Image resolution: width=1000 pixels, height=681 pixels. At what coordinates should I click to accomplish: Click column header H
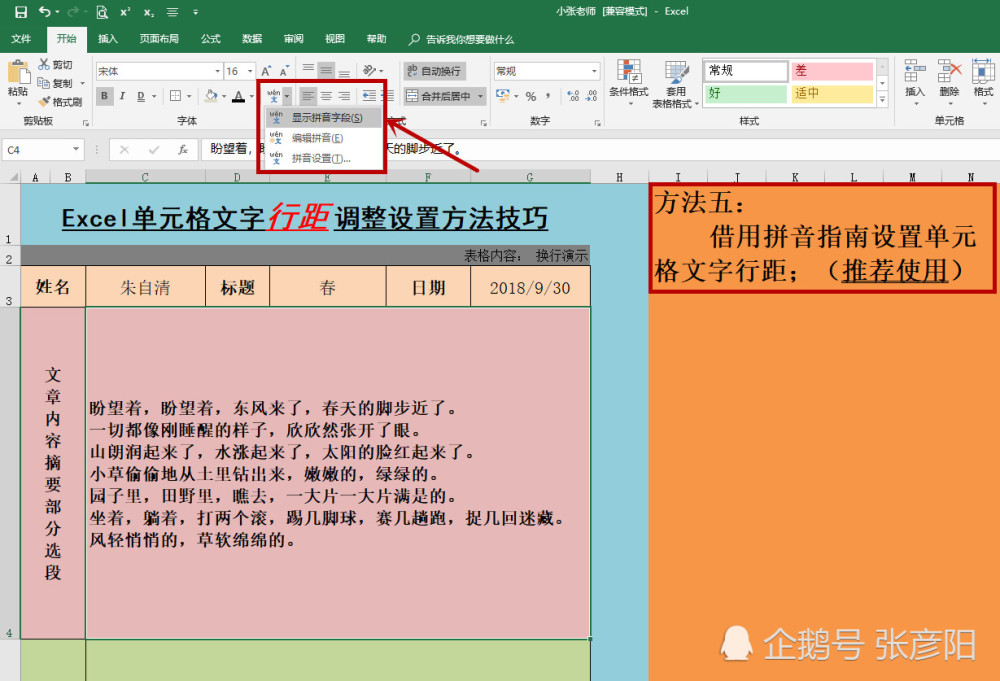click(x=619, y=177)
